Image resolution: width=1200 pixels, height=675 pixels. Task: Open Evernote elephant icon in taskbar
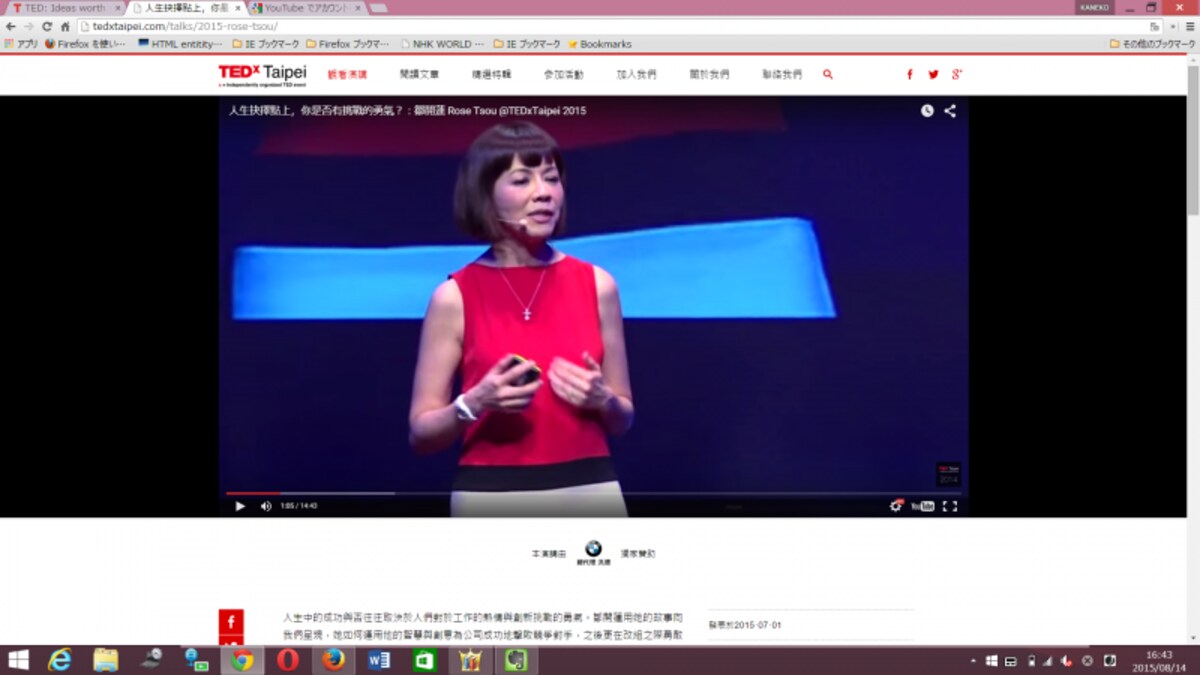(517, 660)
